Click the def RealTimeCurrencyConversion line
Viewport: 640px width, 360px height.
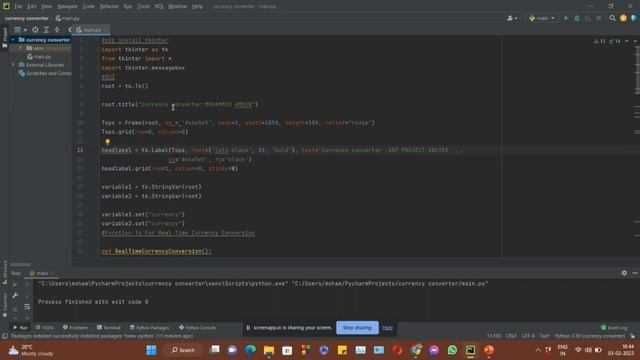pos(156,251)
